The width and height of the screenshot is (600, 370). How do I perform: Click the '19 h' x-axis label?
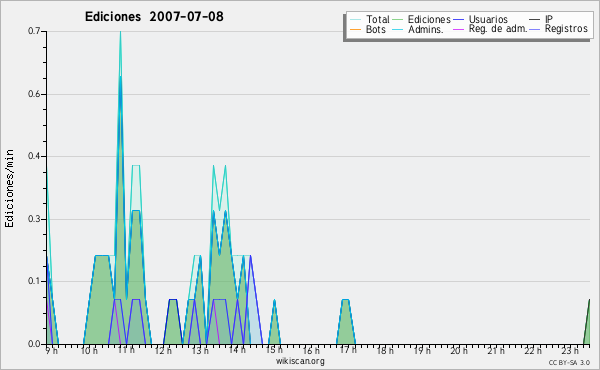point(422,350)
